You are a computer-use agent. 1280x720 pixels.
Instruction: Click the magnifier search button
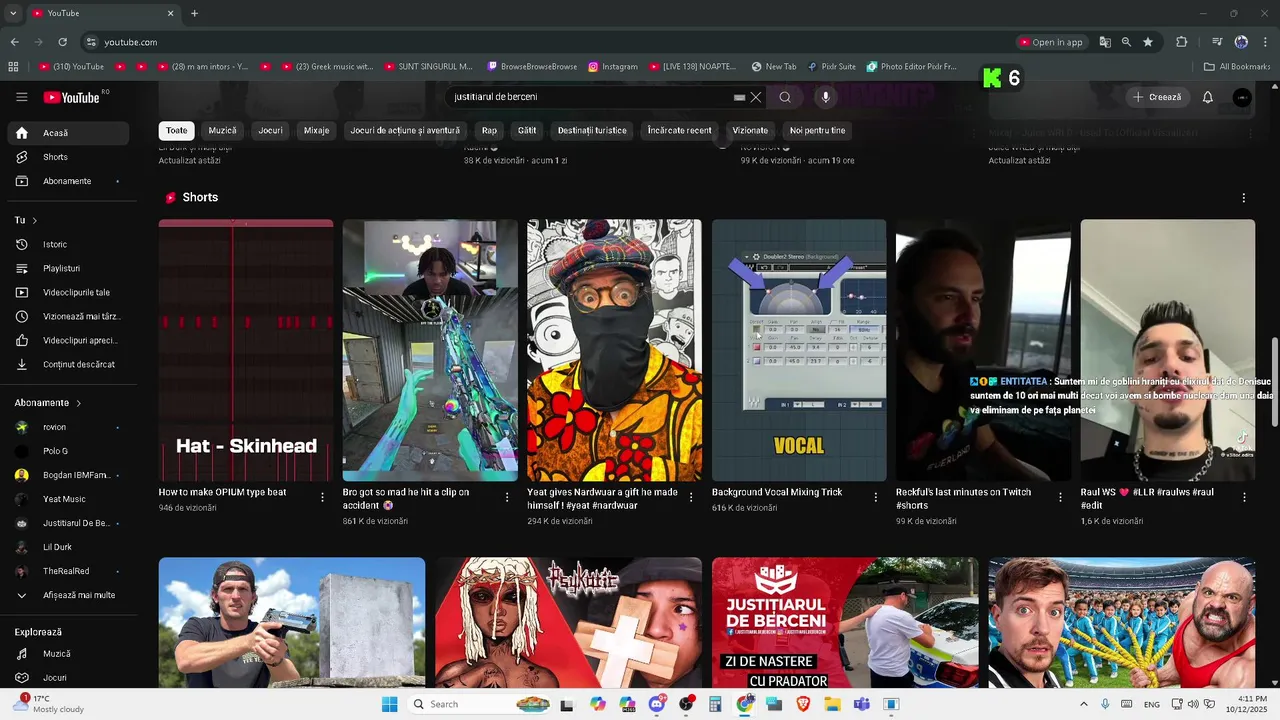(x=785, y=97)
